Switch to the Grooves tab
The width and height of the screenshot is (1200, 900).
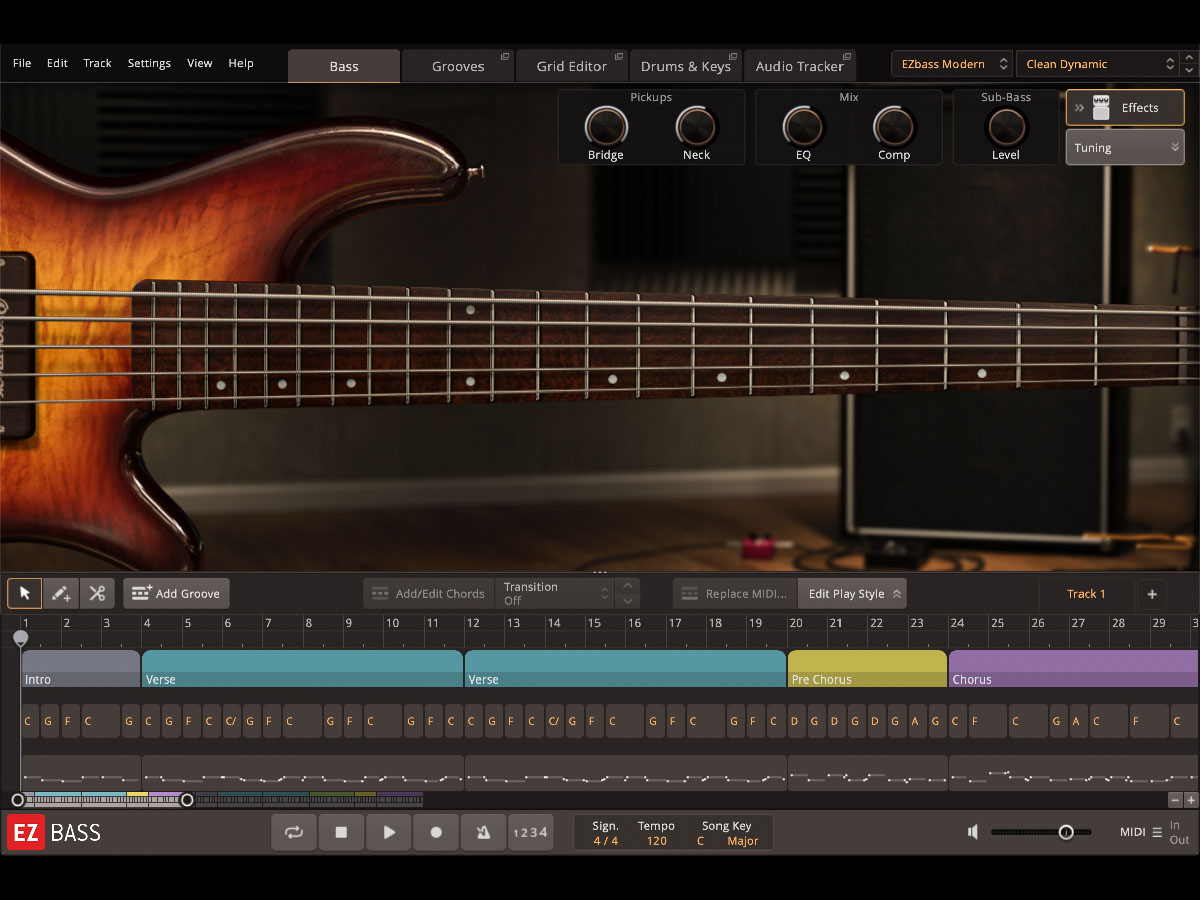tap(458, 66)
